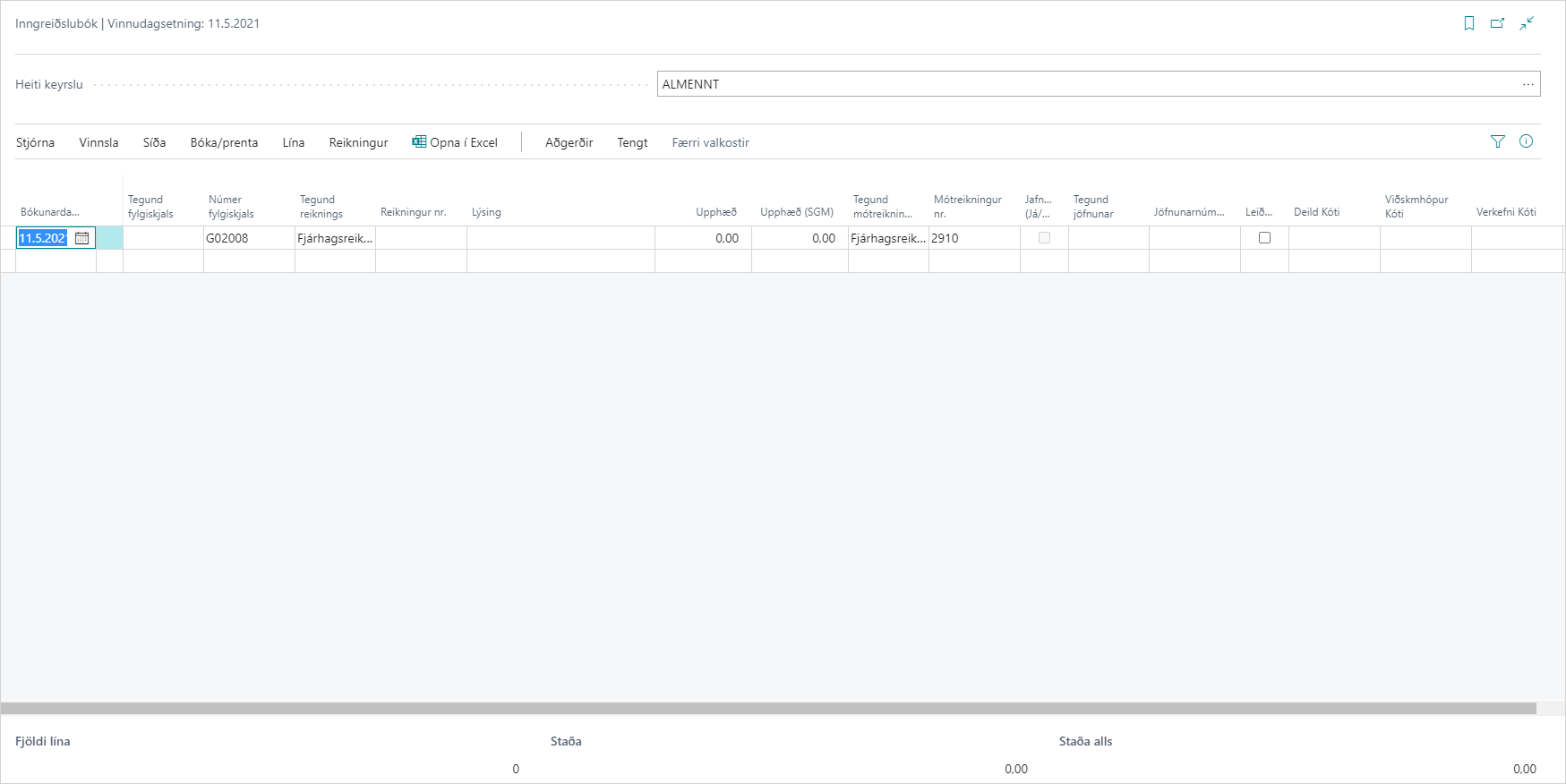This screenshot has height=784, width=1566.
Task: Click the Upphæð (SGM) 0,00 cell
Action: [800, 238]
